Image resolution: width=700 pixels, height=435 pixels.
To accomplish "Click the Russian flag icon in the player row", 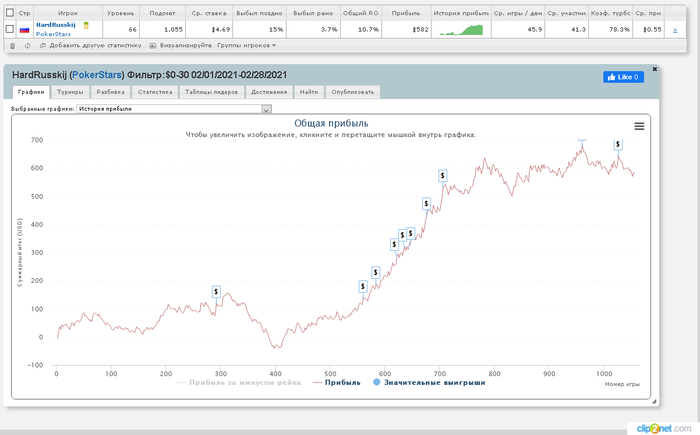I will (24, 30).
